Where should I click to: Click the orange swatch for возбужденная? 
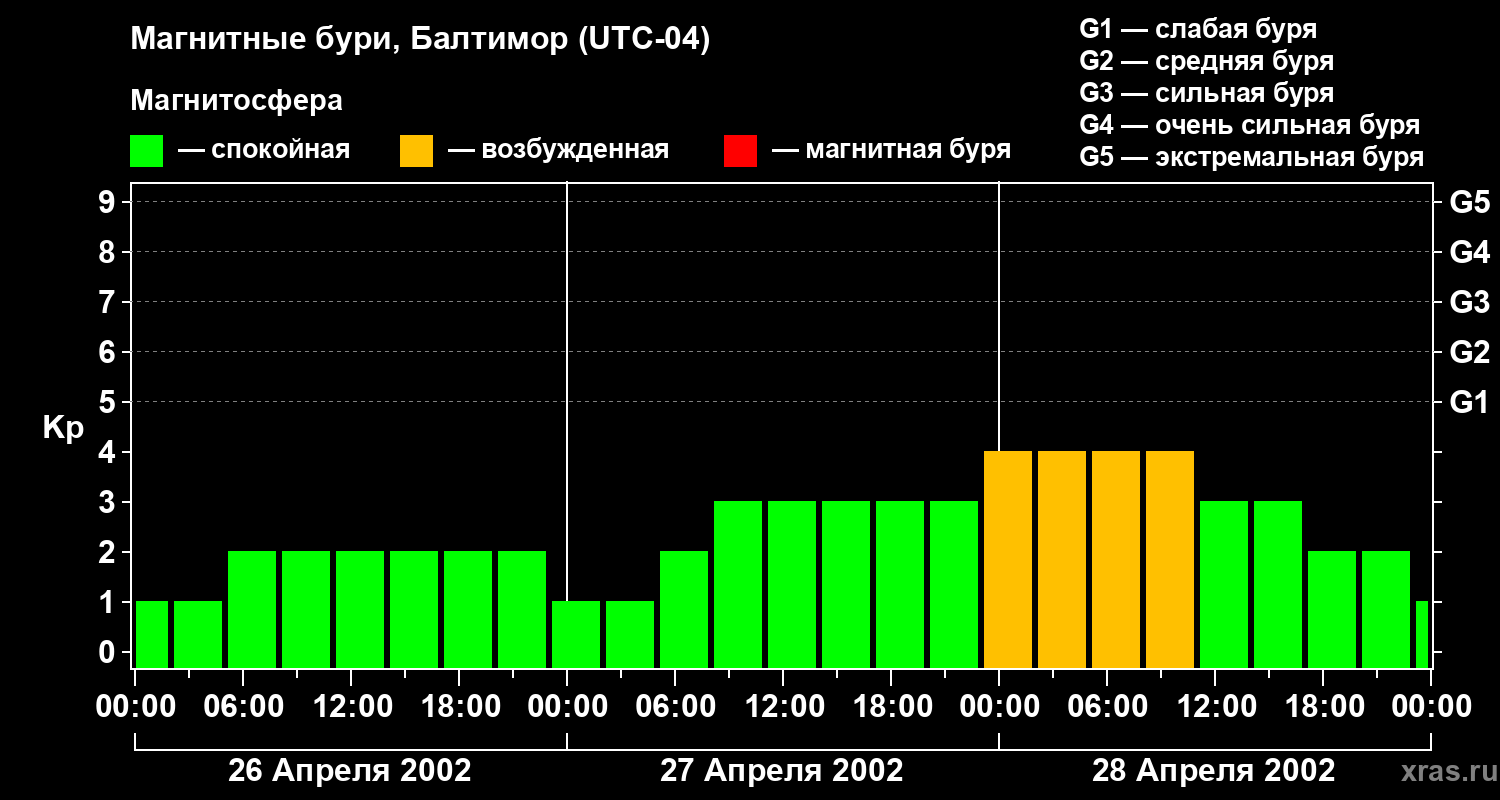point(417,151)
